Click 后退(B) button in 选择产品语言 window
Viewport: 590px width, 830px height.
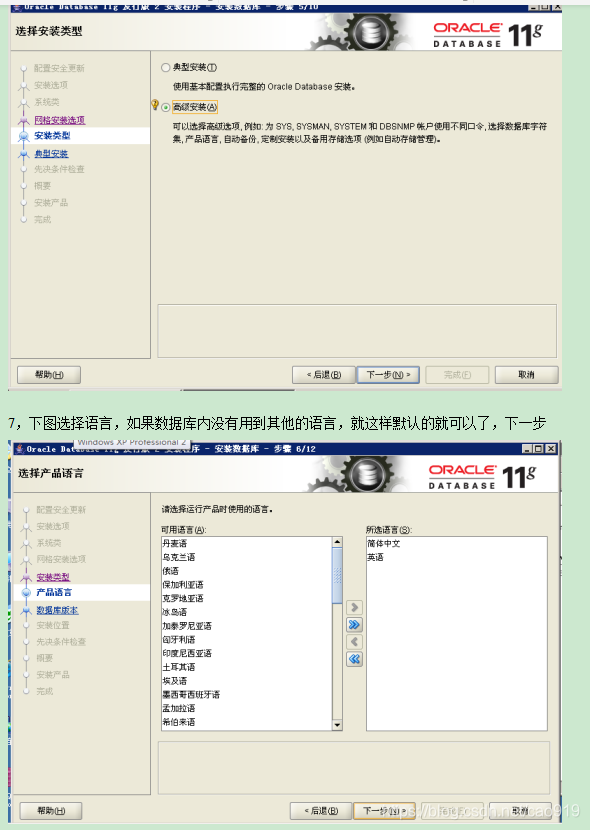tap(321, 811)
